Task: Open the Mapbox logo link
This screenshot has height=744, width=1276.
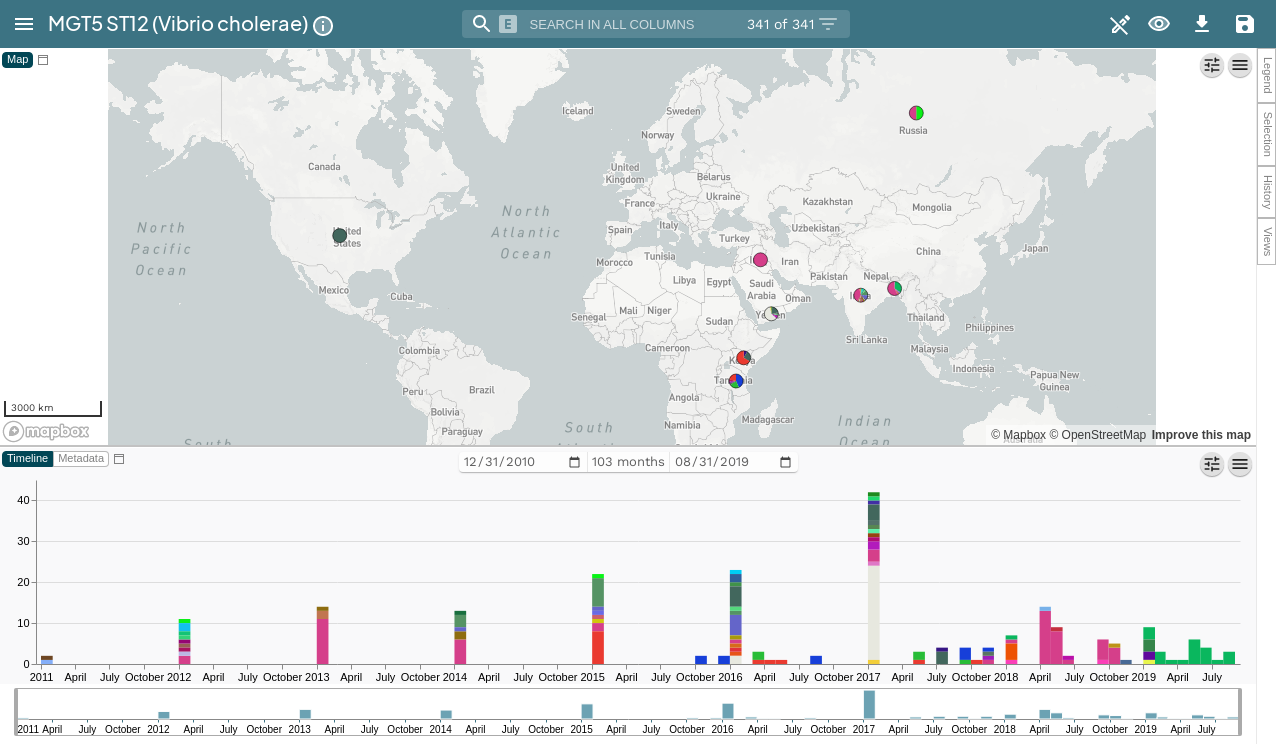Action: (x=46, y=432)
